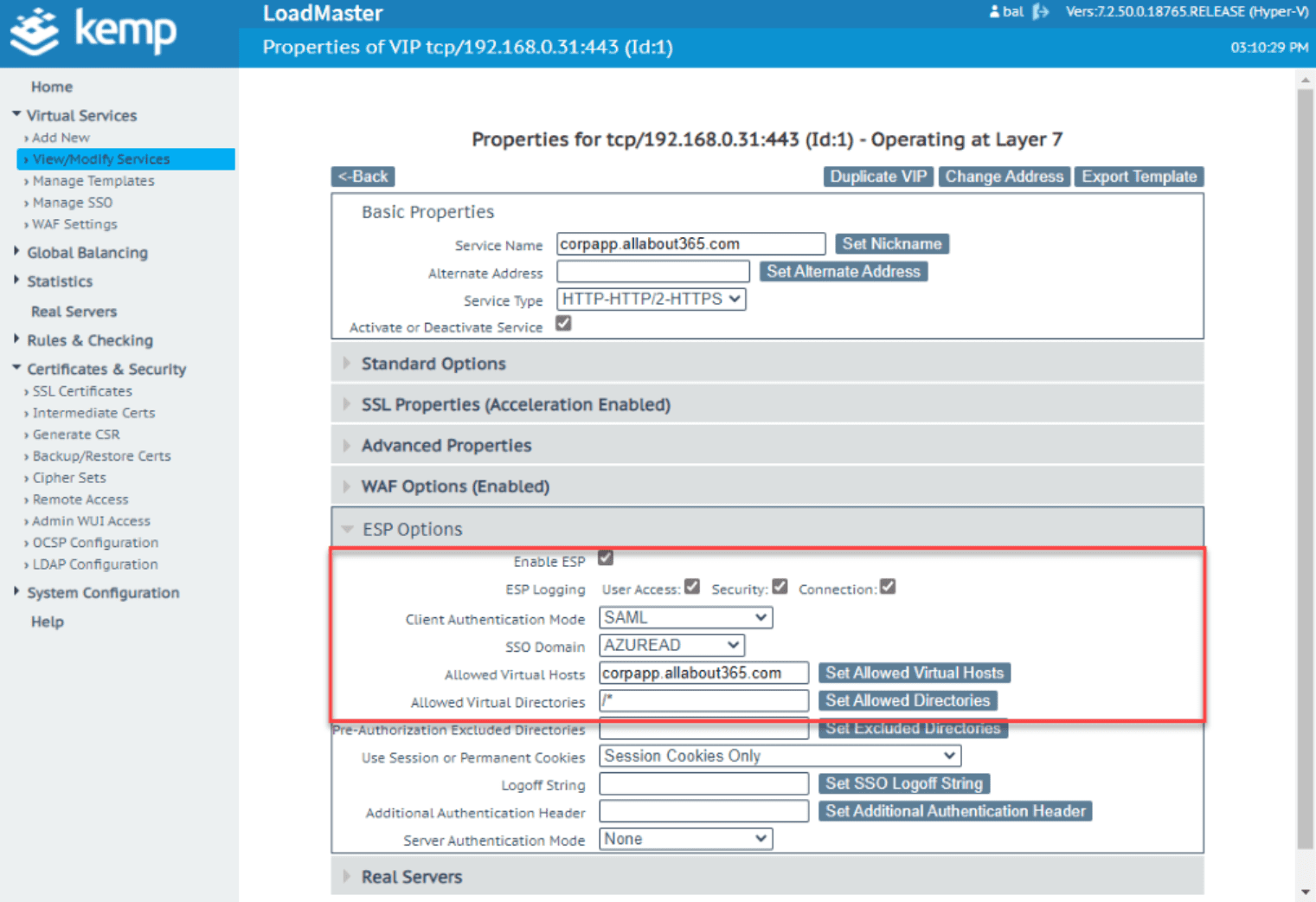
Task: Click Set Allowed Virtual Hosts button
Action: click(x=915, y=673)
